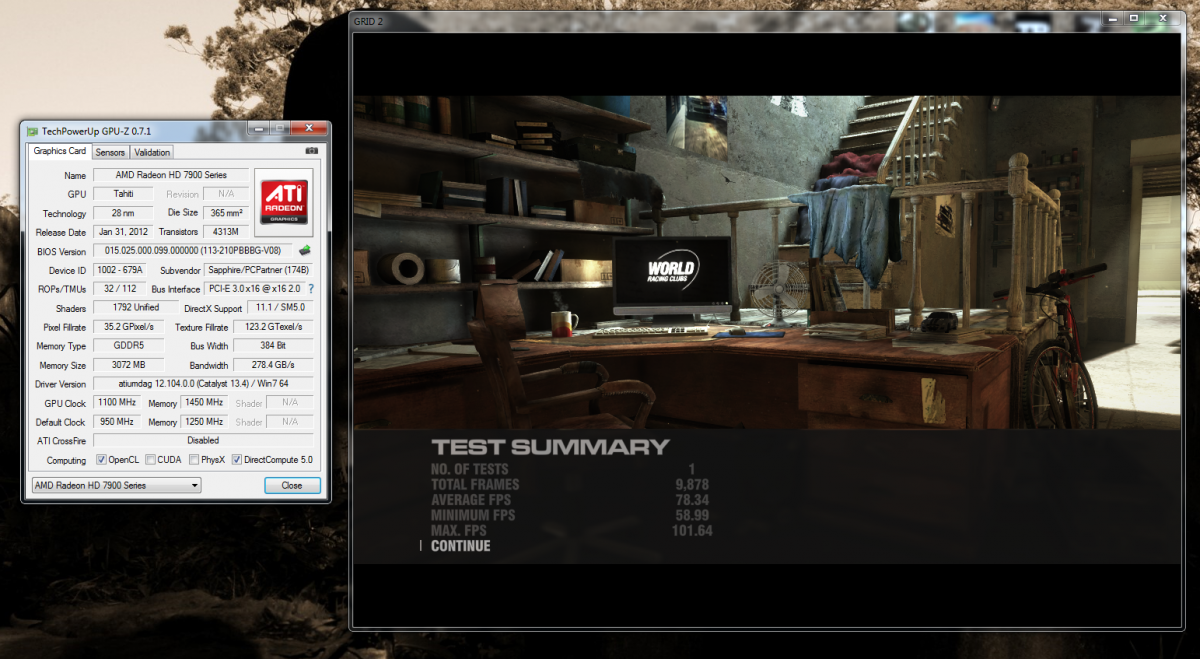This screenshot has width=1200, height=659.
Task: Switch to the Graphics Card tab
Action: pos(59,151)
